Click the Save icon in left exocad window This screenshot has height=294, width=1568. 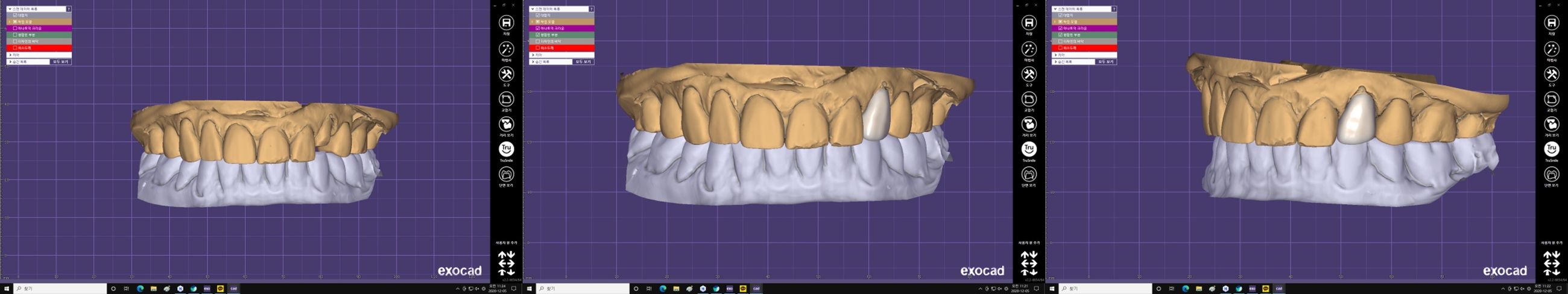click(506, 22)
